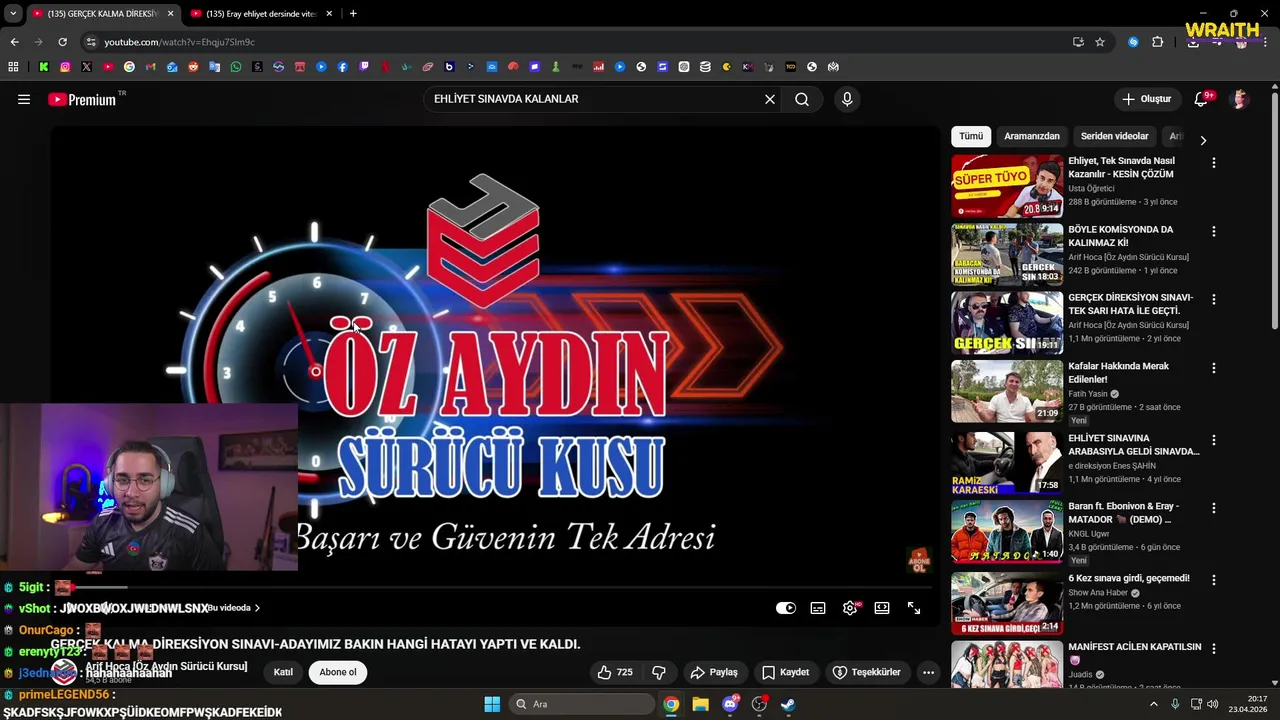Open a new browser tab
The width and height of the screenshot is (1280, 720).
click(353, 13)
